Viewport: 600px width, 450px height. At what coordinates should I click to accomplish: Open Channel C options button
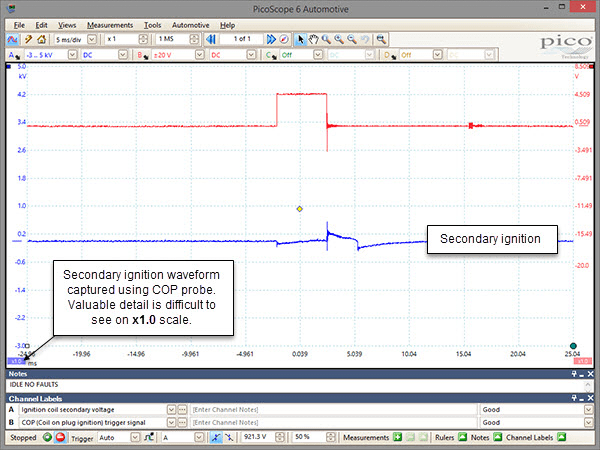(x=271, y=55)
